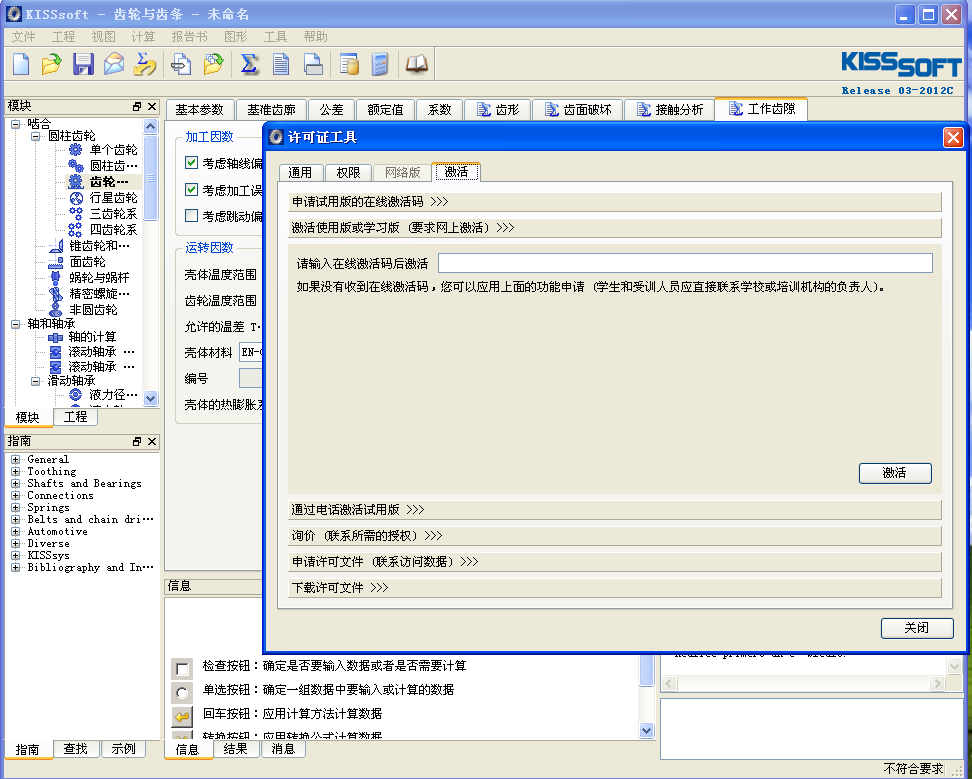Click the 激活 button
The image size is (972, 779).
tap(895, 473)
